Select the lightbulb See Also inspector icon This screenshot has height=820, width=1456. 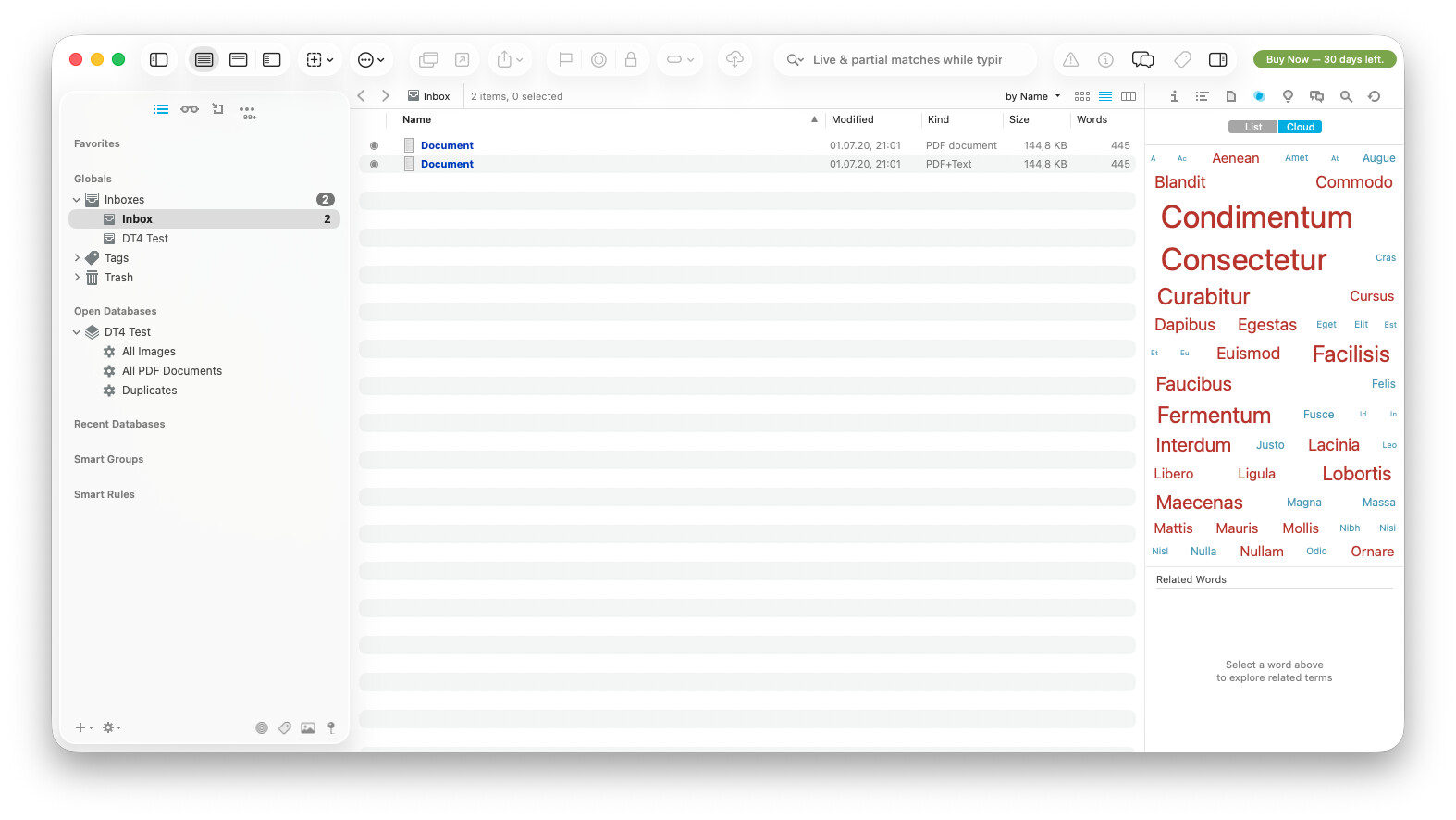click(x=1288, y=96)
